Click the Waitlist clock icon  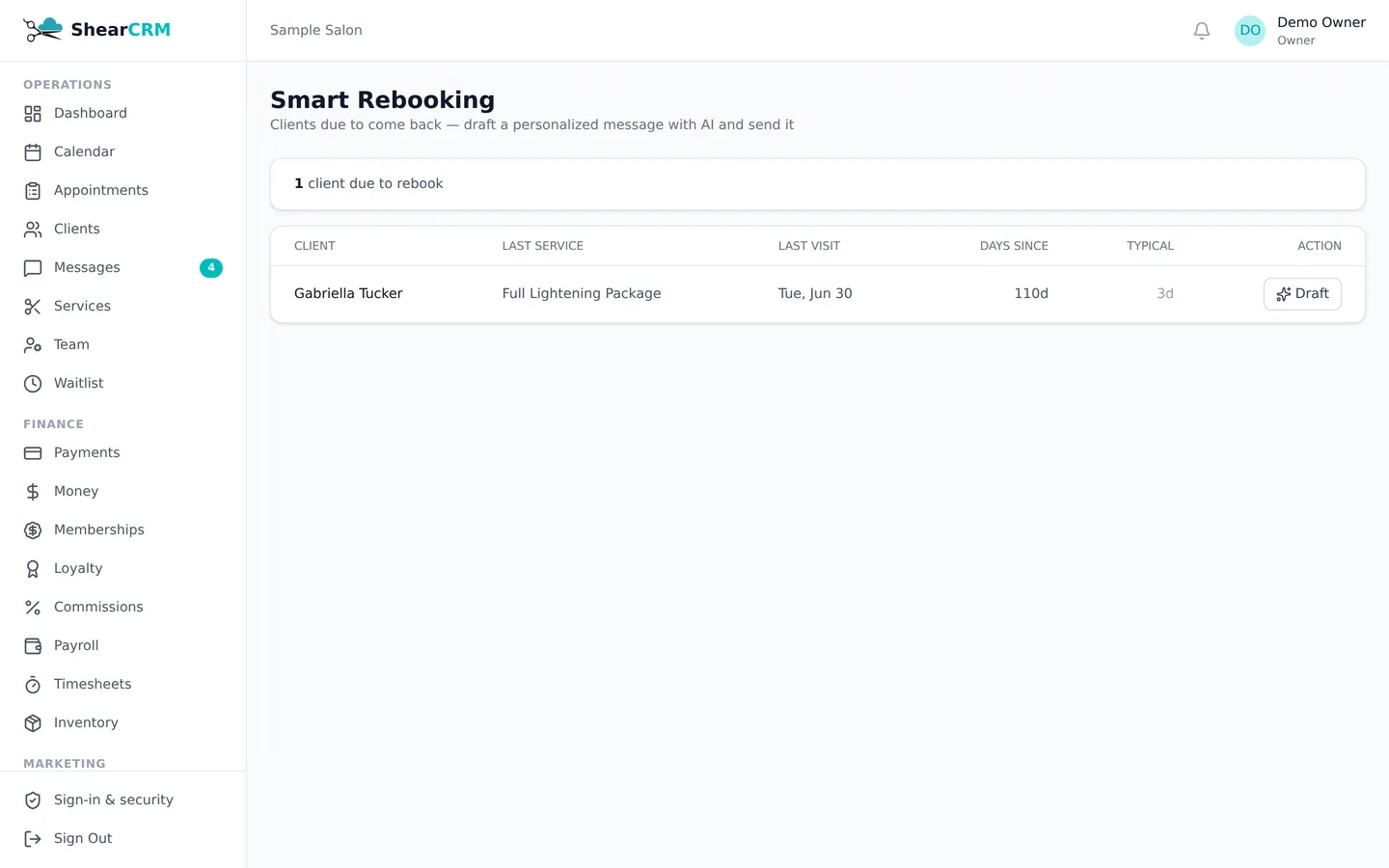(x=33, y=384)
